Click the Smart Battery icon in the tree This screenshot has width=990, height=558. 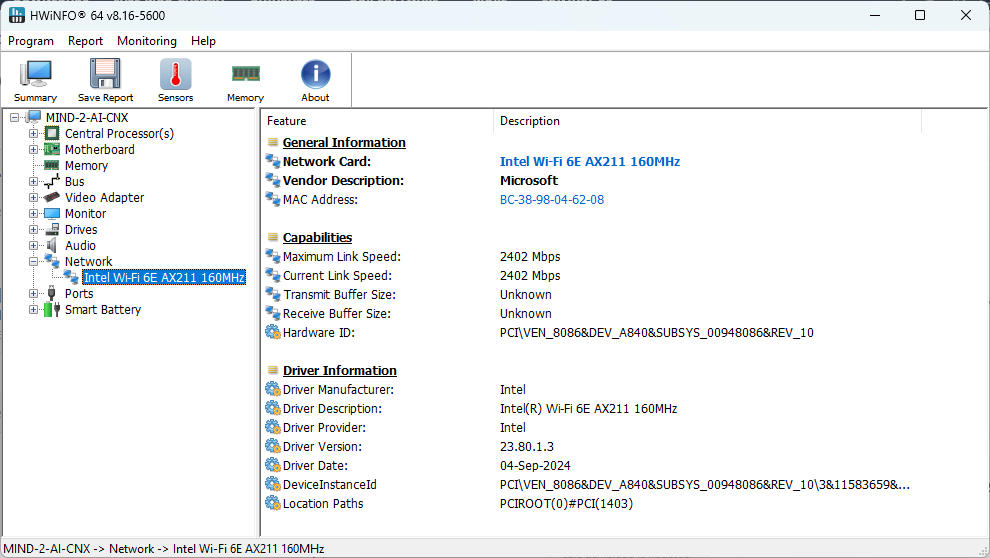tap(52, 309)
